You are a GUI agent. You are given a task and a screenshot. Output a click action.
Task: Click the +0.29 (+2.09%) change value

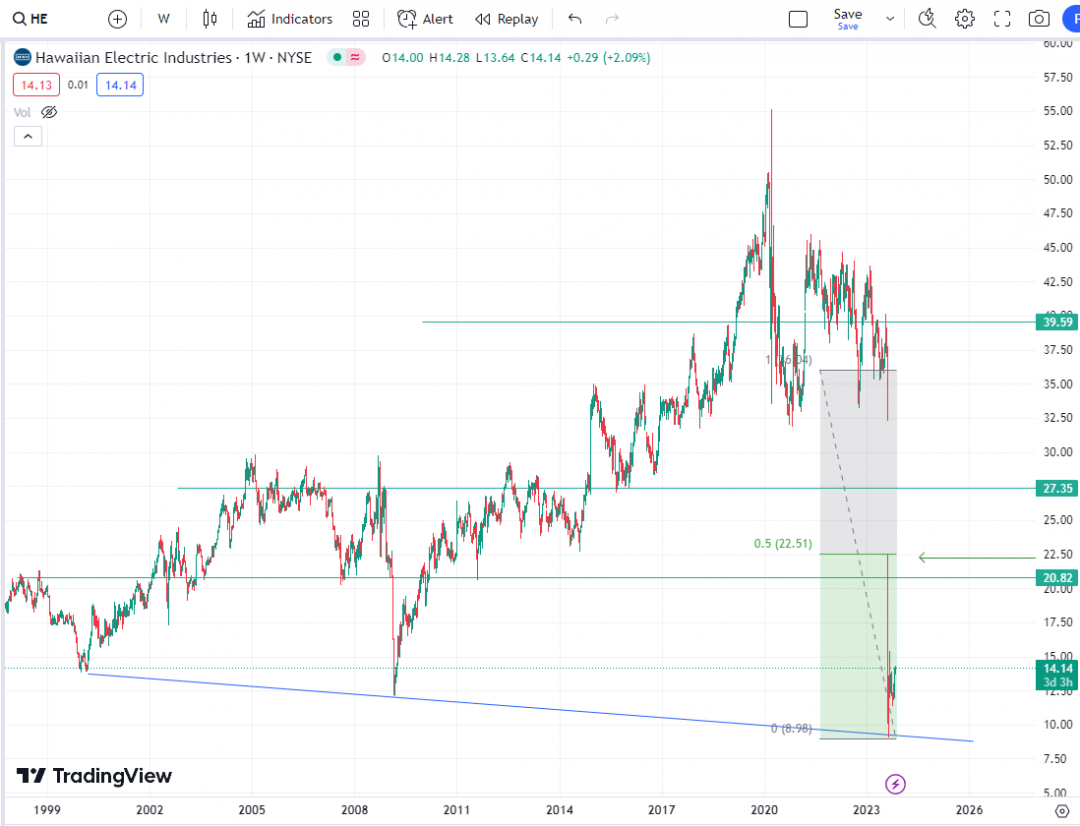click(608, 57)
